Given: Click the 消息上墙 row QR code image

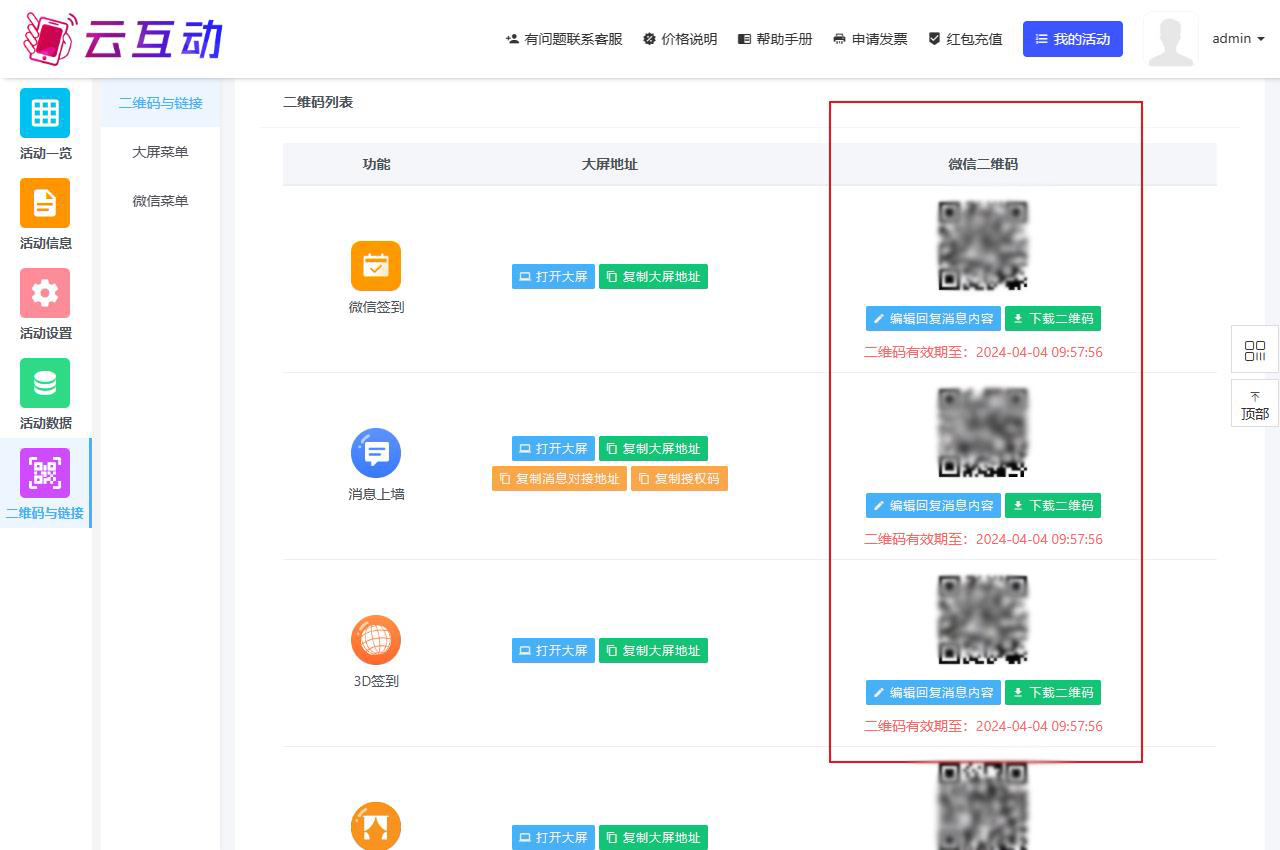Looking at the screenshot, I should (983, 432).
